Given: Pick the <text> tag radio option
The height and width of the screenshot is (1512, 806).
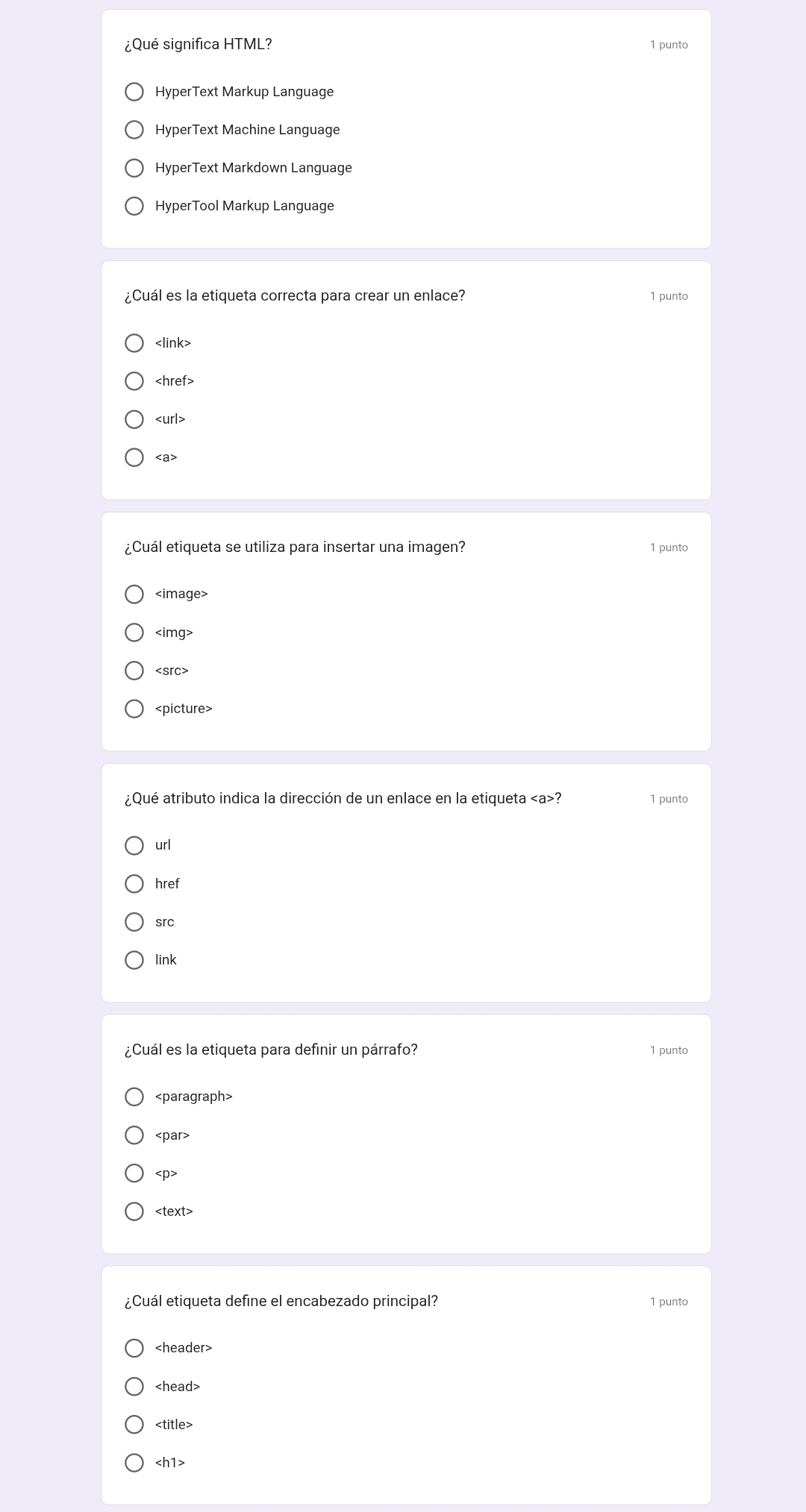Looking at the screenshot, I should [134, 1211].
